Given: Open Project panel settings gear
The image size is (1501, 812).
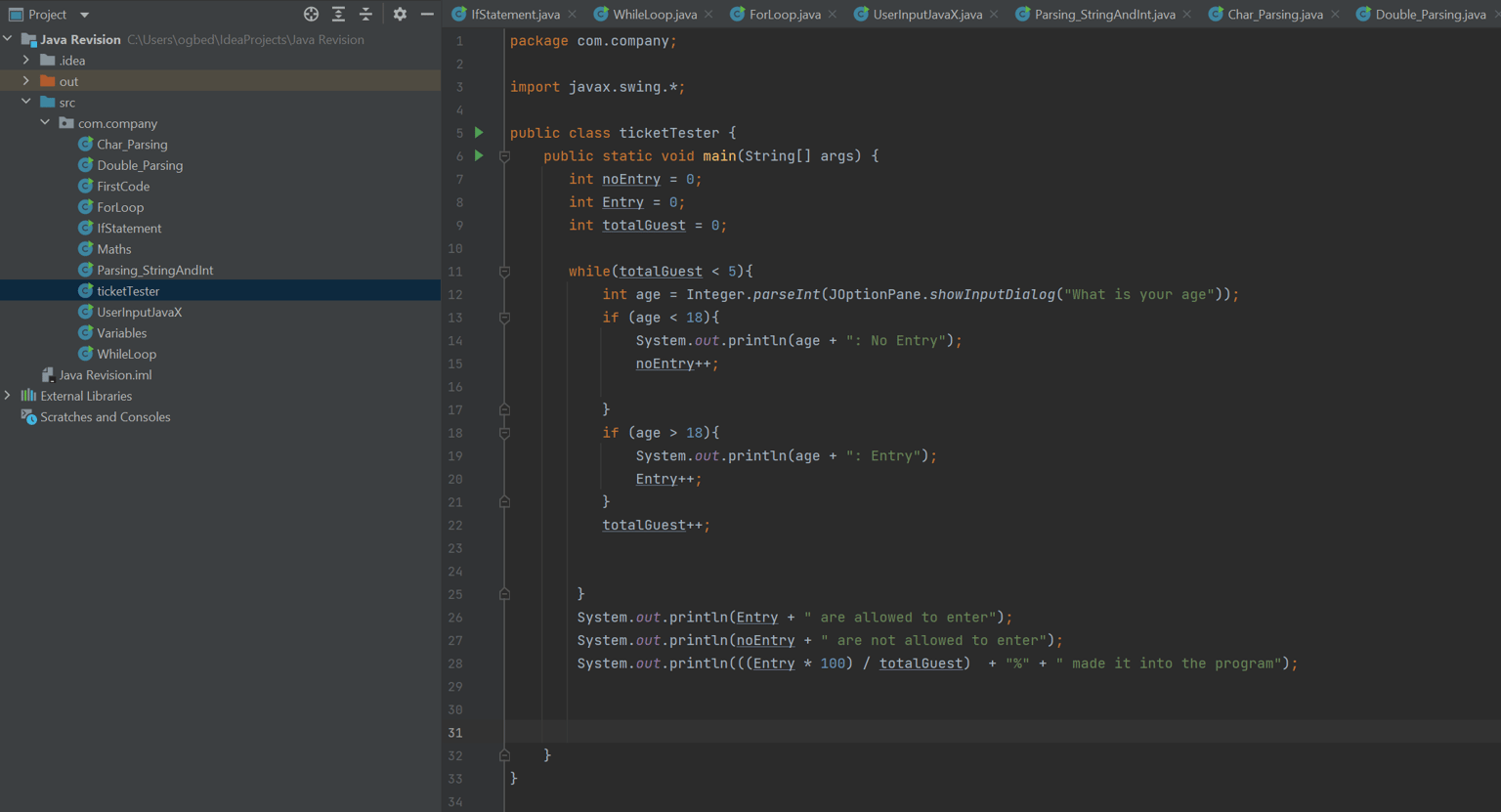Looking at the screenshot, I should tap(400, 14).
